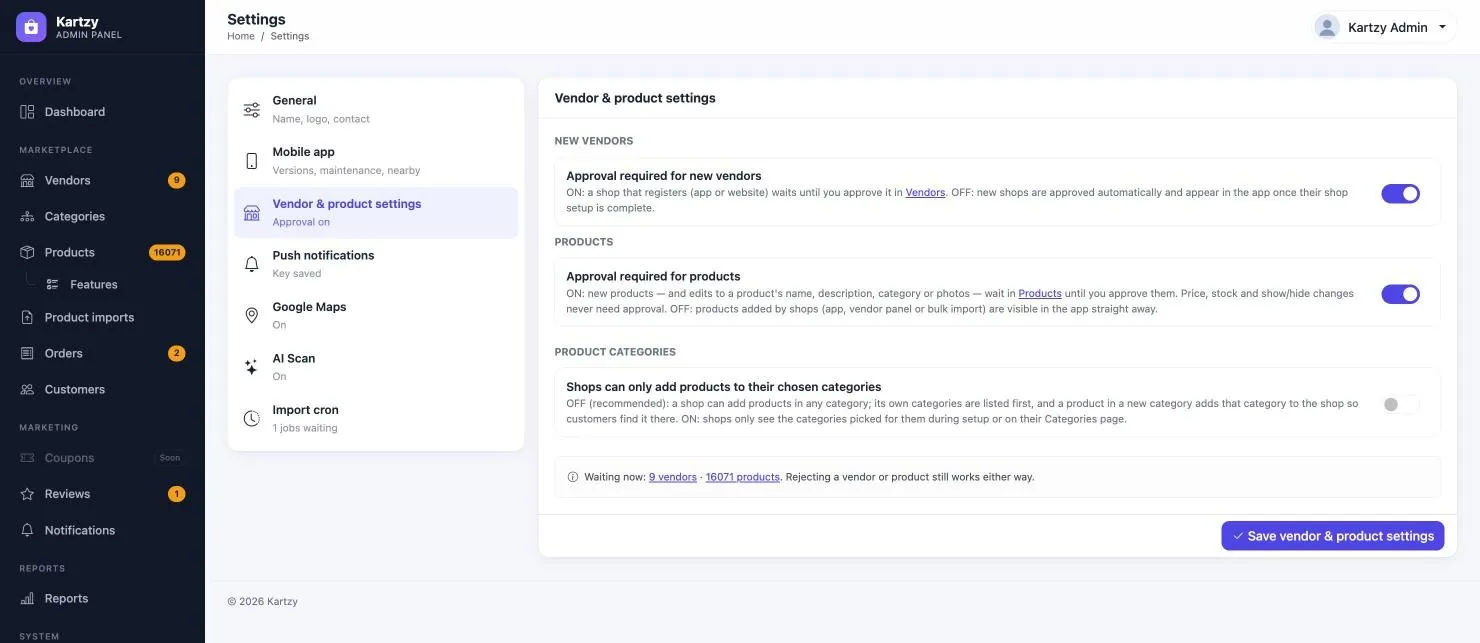Open Reviews in the sidebar
Viewport: 1480px width, 643px height.
coord(102,494)
